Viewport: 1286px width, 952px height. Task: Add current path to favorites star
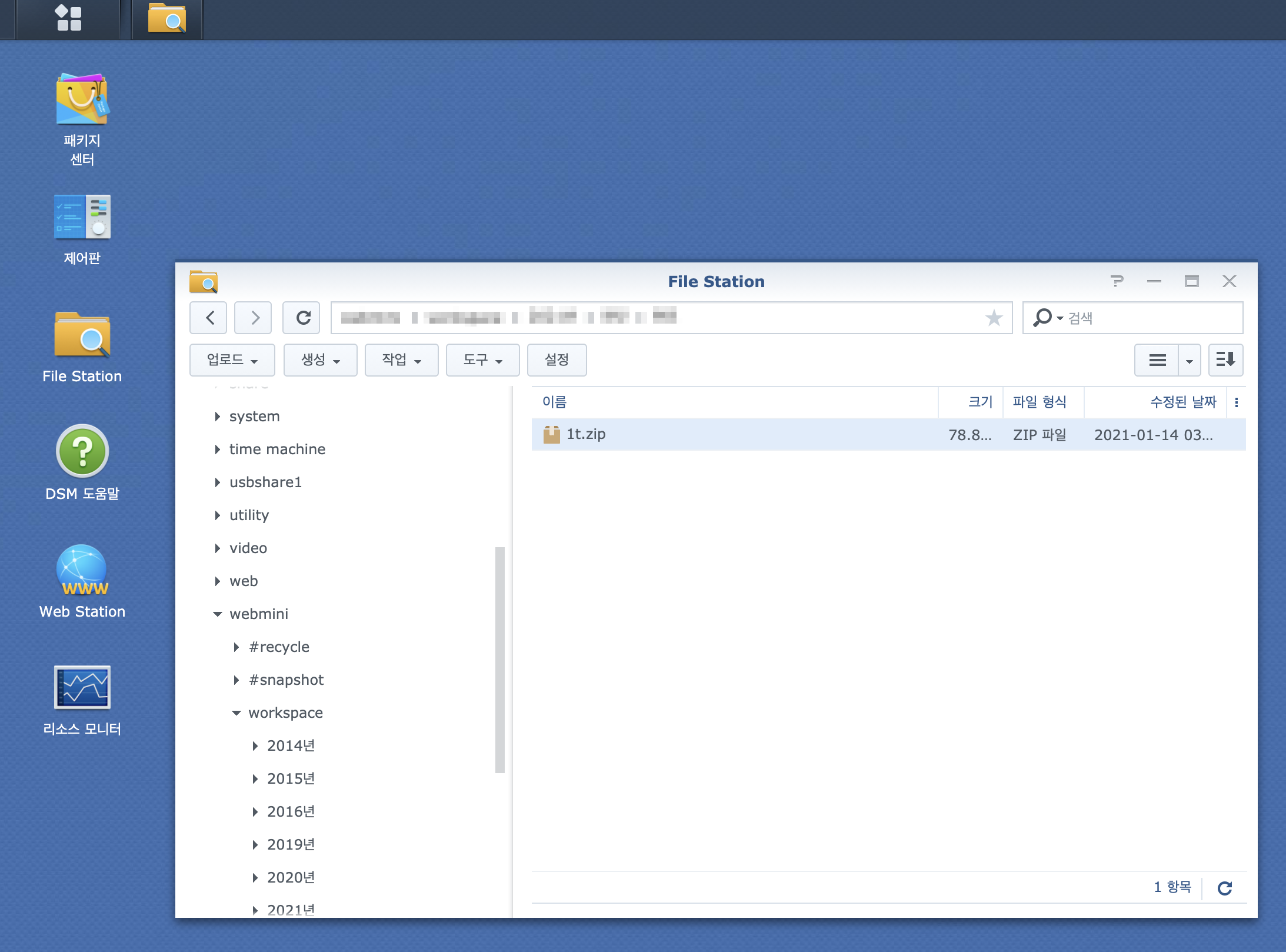click(x=994, y=318)
